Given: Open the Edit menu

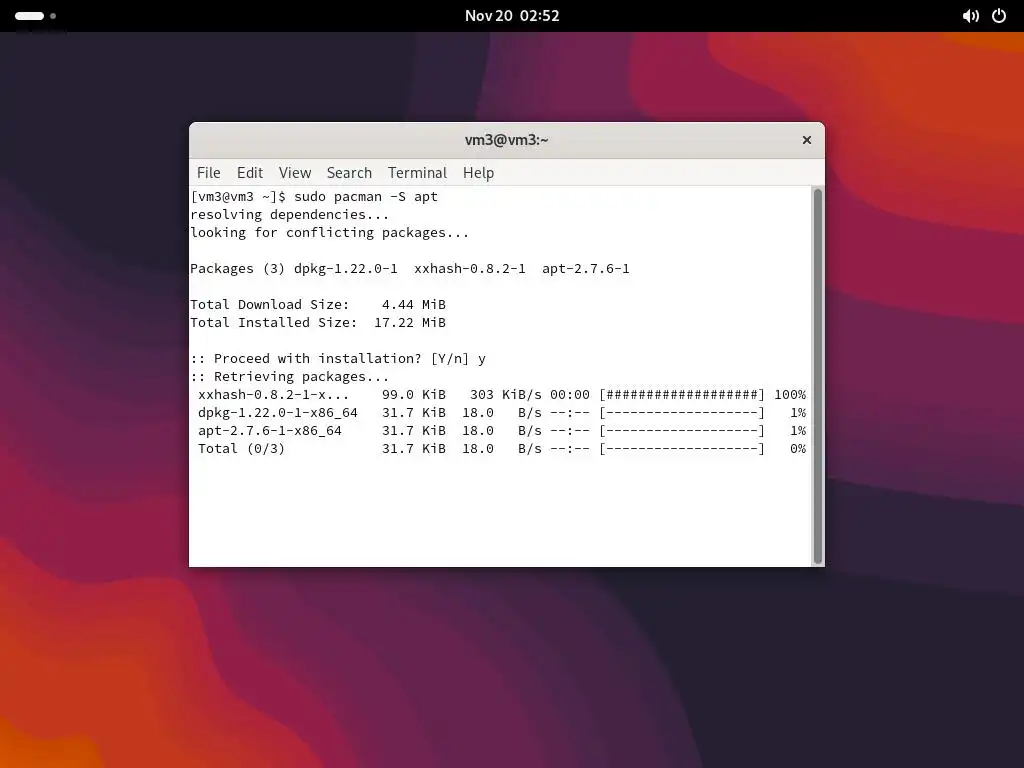Looking at the screenshot, I should pyautogui.click(x=249, y=172).
